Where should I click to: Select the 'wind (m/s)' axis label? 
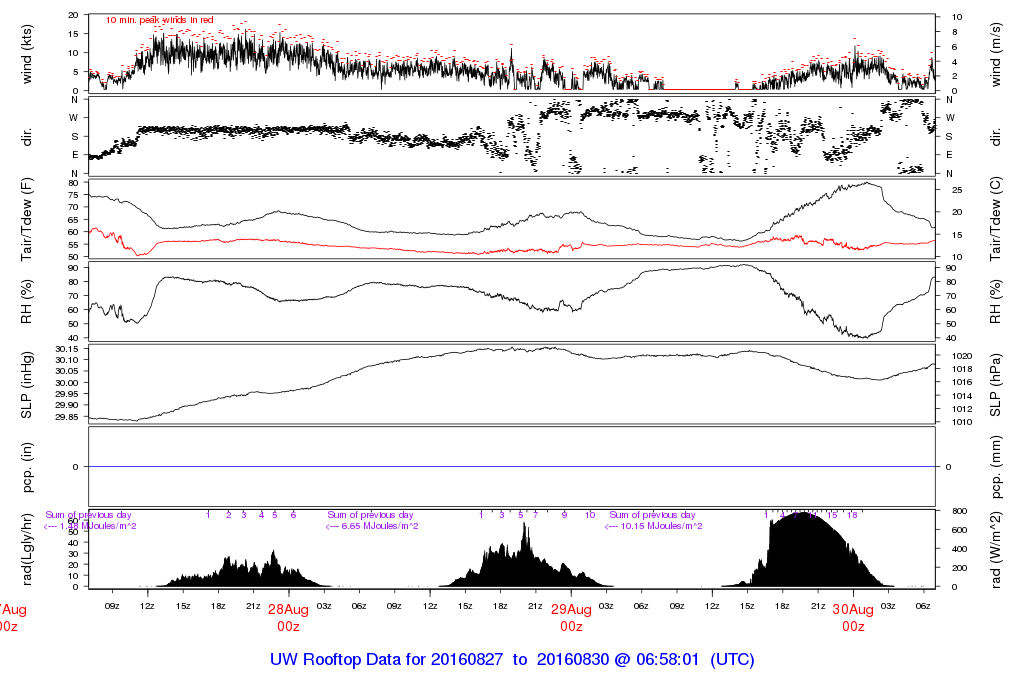995,54
